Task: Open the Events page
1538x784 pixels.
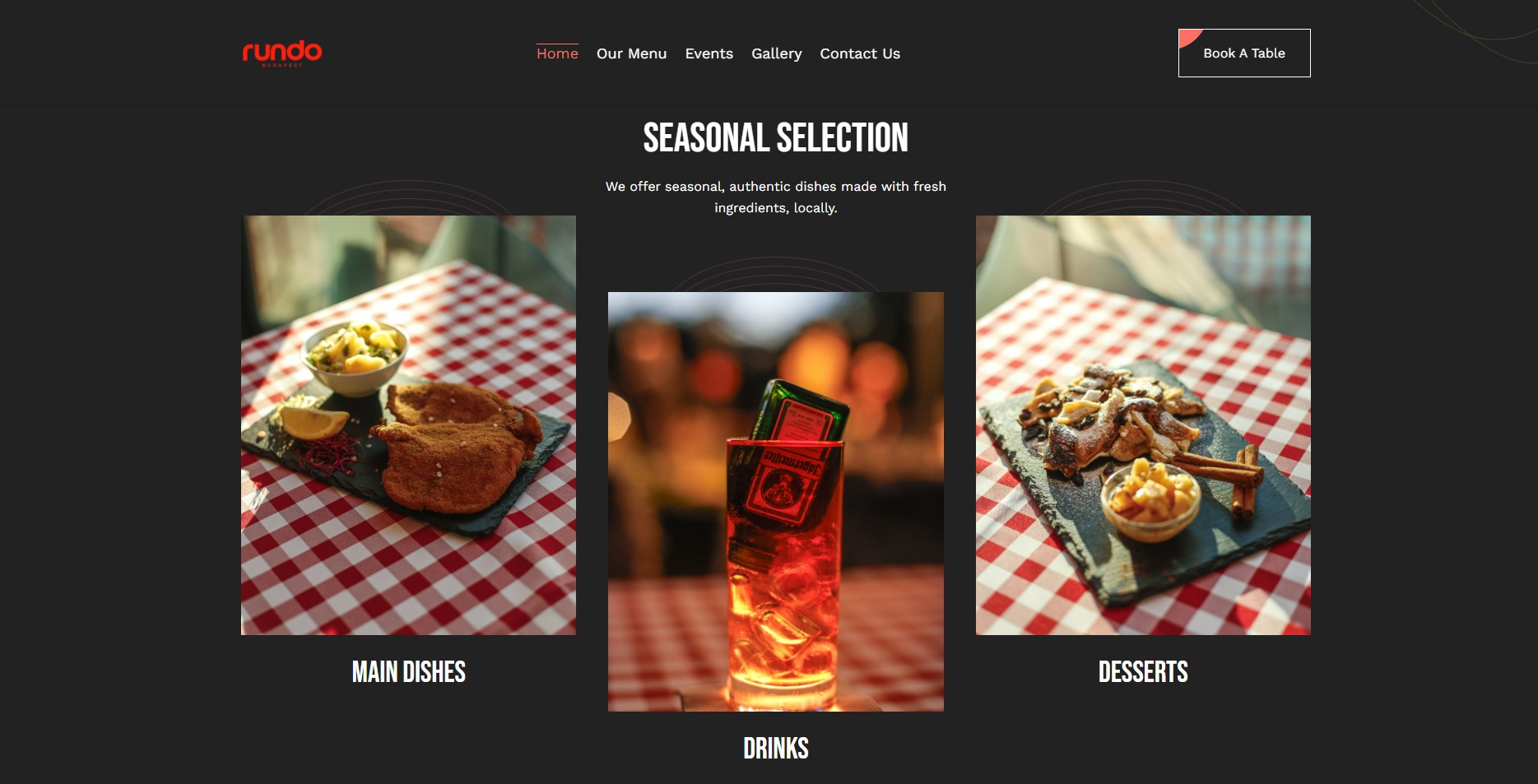Action: click(x=709, y=53)
